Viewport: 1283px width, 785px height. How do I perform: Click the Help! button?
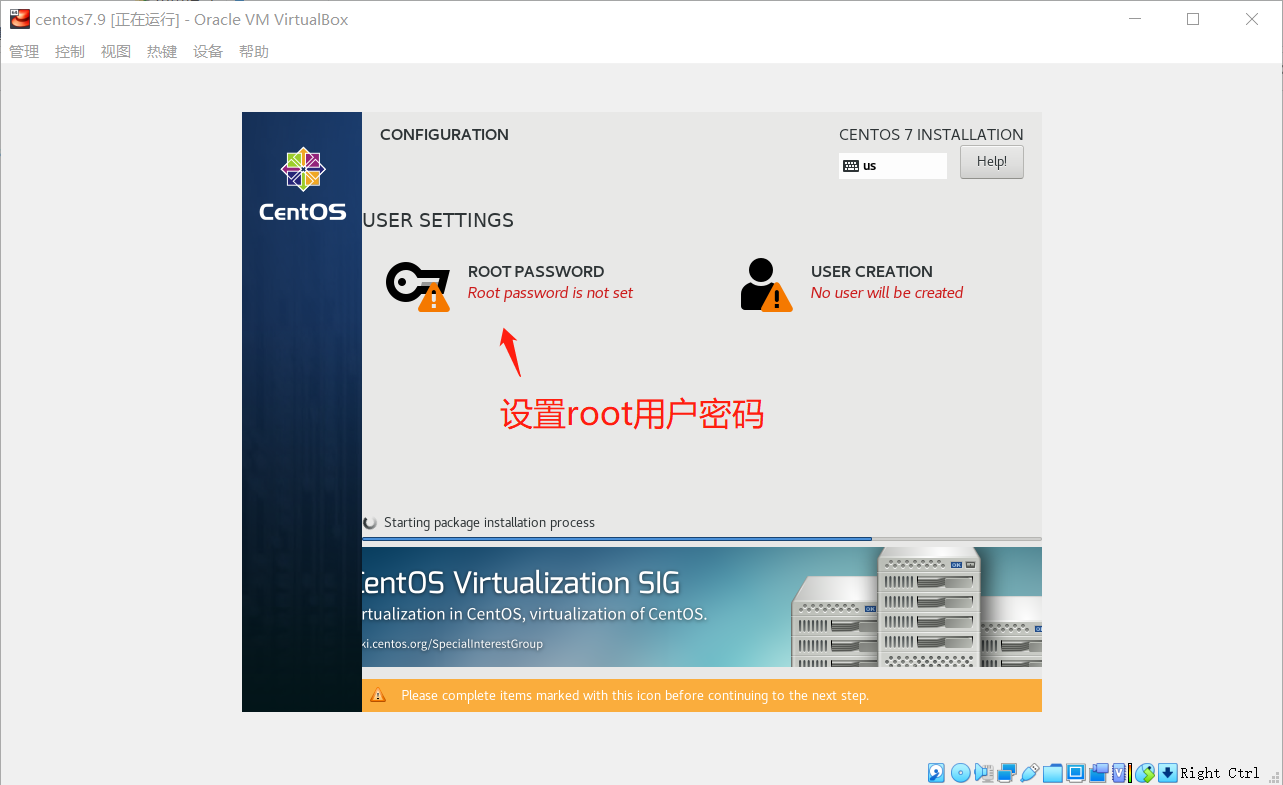(x=992, y=162)
